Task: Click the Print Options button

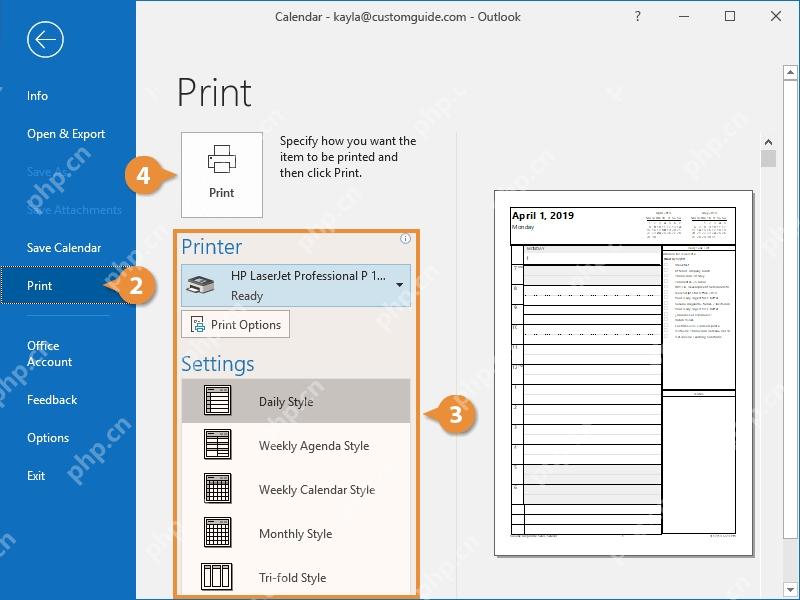Action: (235, 324)
